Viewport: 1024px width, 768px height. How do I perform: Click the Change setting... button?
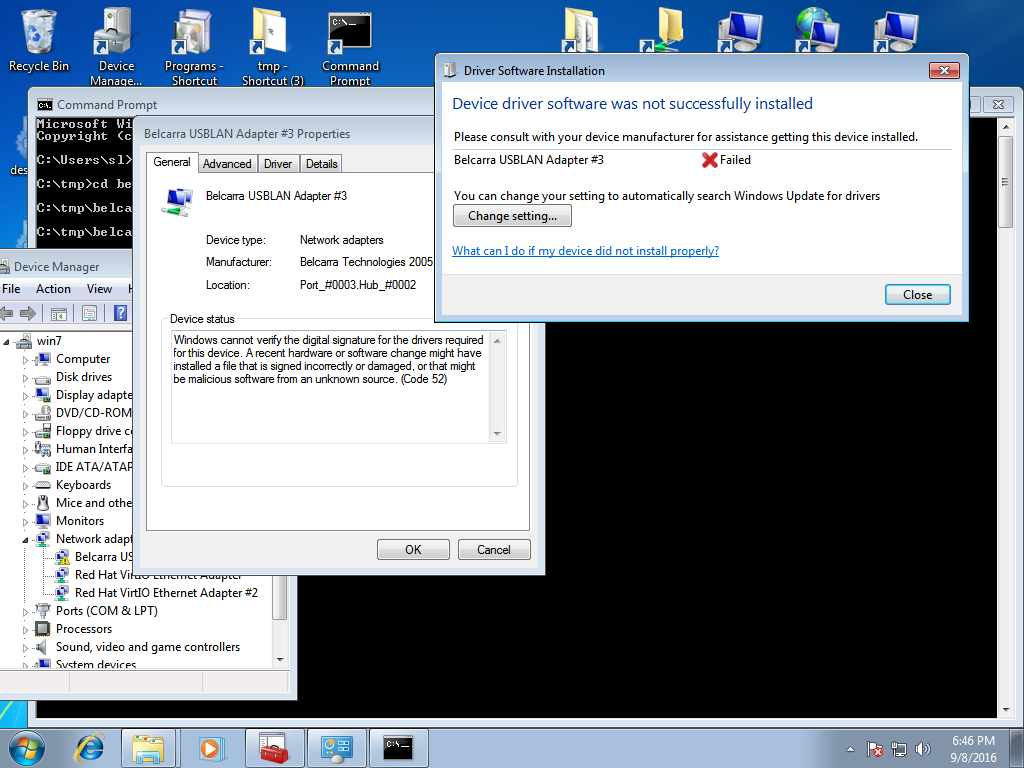[x=512, y=216]
